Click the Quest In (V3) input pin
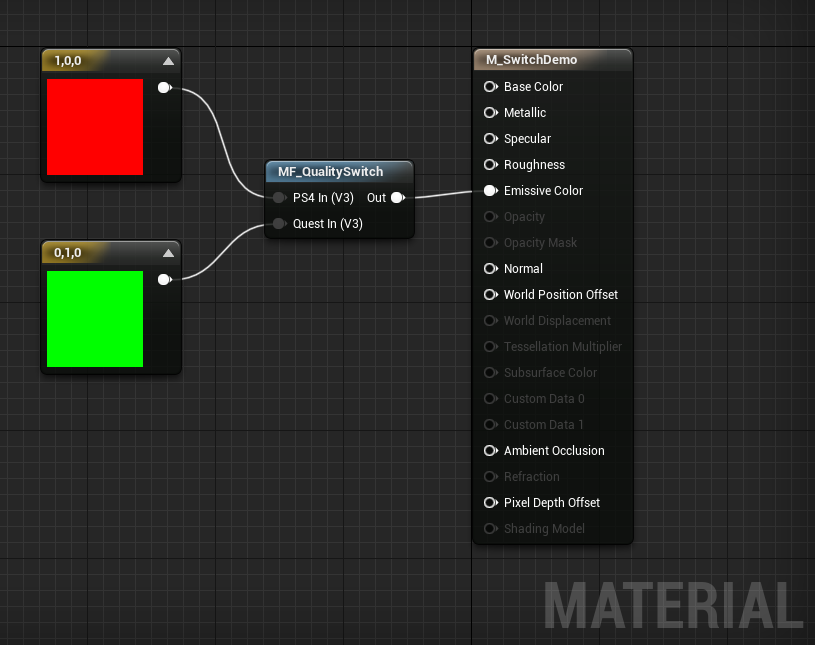815x645 pixels. pyautogui.click(x=280, y=223)
